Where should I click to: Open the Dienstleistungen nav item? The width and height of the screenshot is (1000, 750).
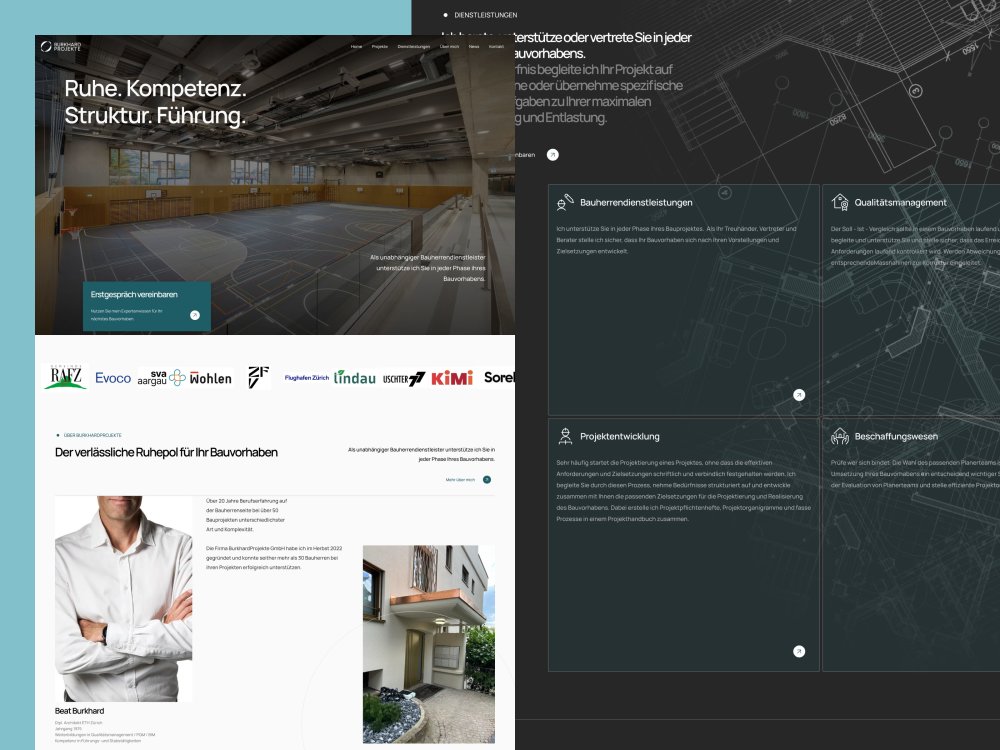pos(414,47)
